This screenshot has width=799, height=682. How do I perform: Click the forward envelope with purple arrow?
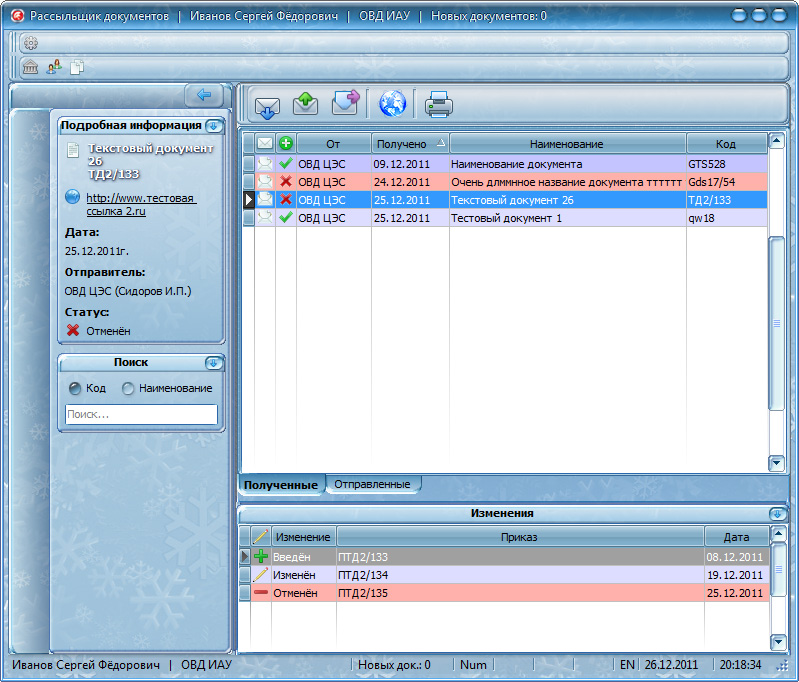pos(345,102)
